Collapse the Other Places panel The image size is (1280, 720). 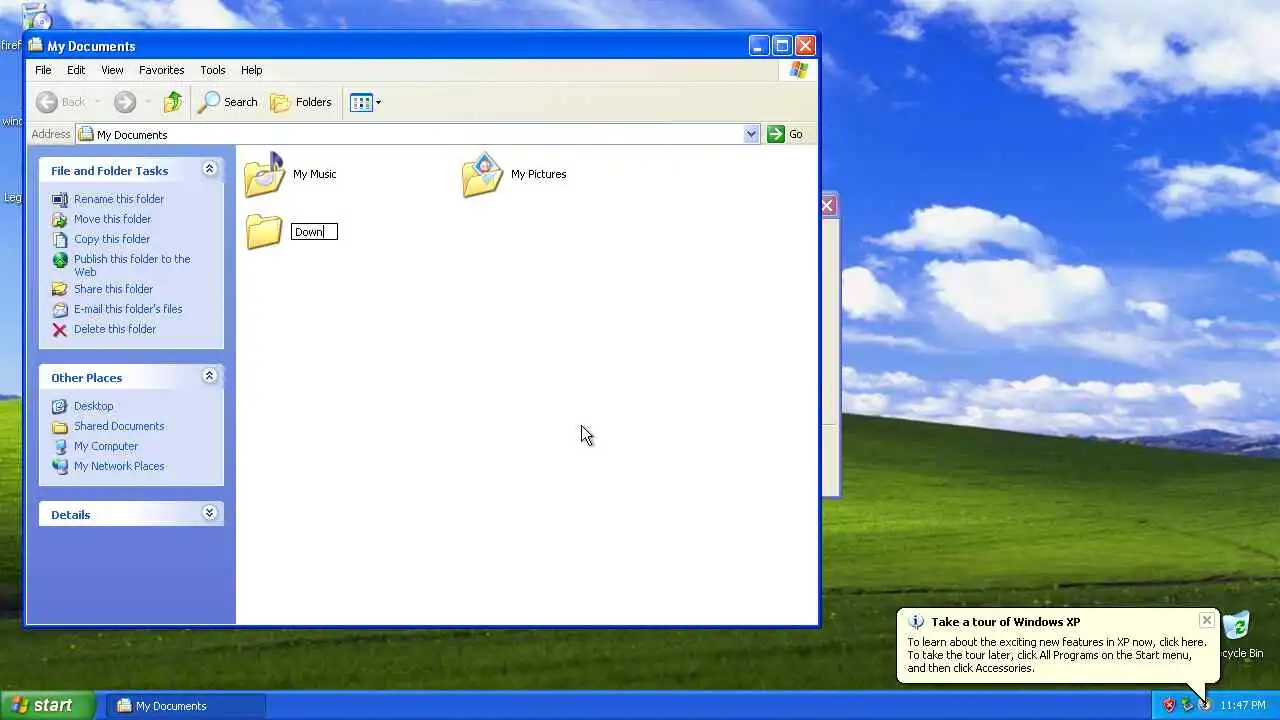coord(209,376)
